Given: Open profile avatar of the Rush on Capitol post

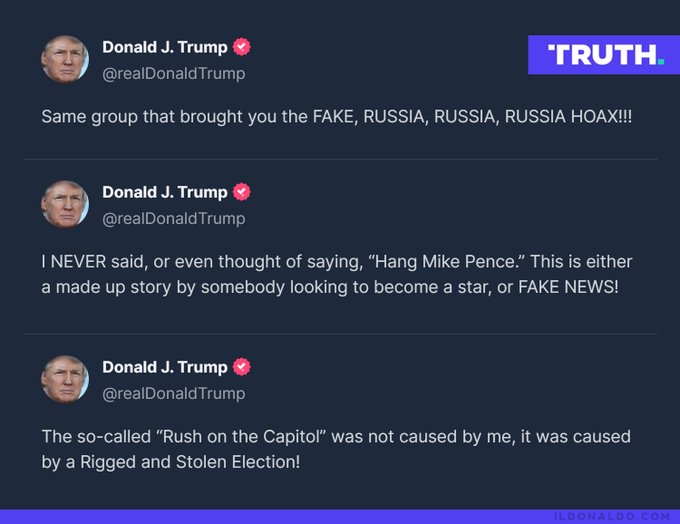Looking at the screenshot, I should coord(65,380).
